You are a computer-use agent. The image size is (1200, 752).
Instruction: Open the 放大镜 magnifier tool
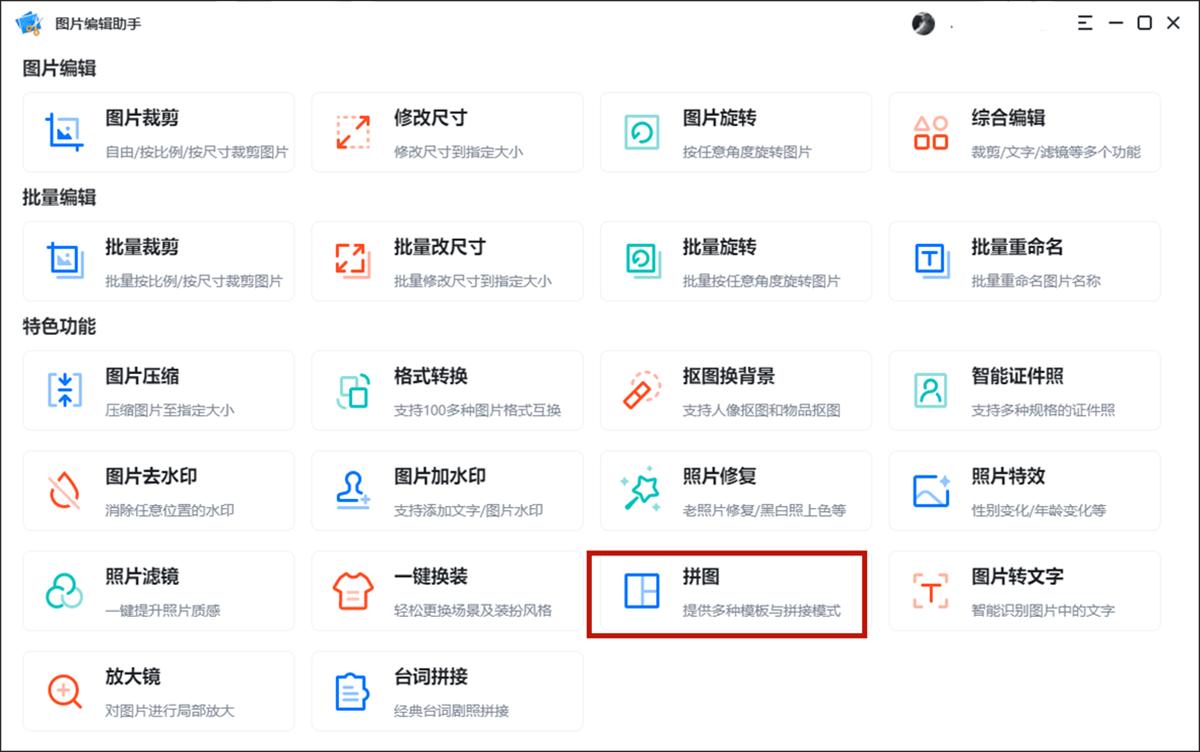[158, 690]
